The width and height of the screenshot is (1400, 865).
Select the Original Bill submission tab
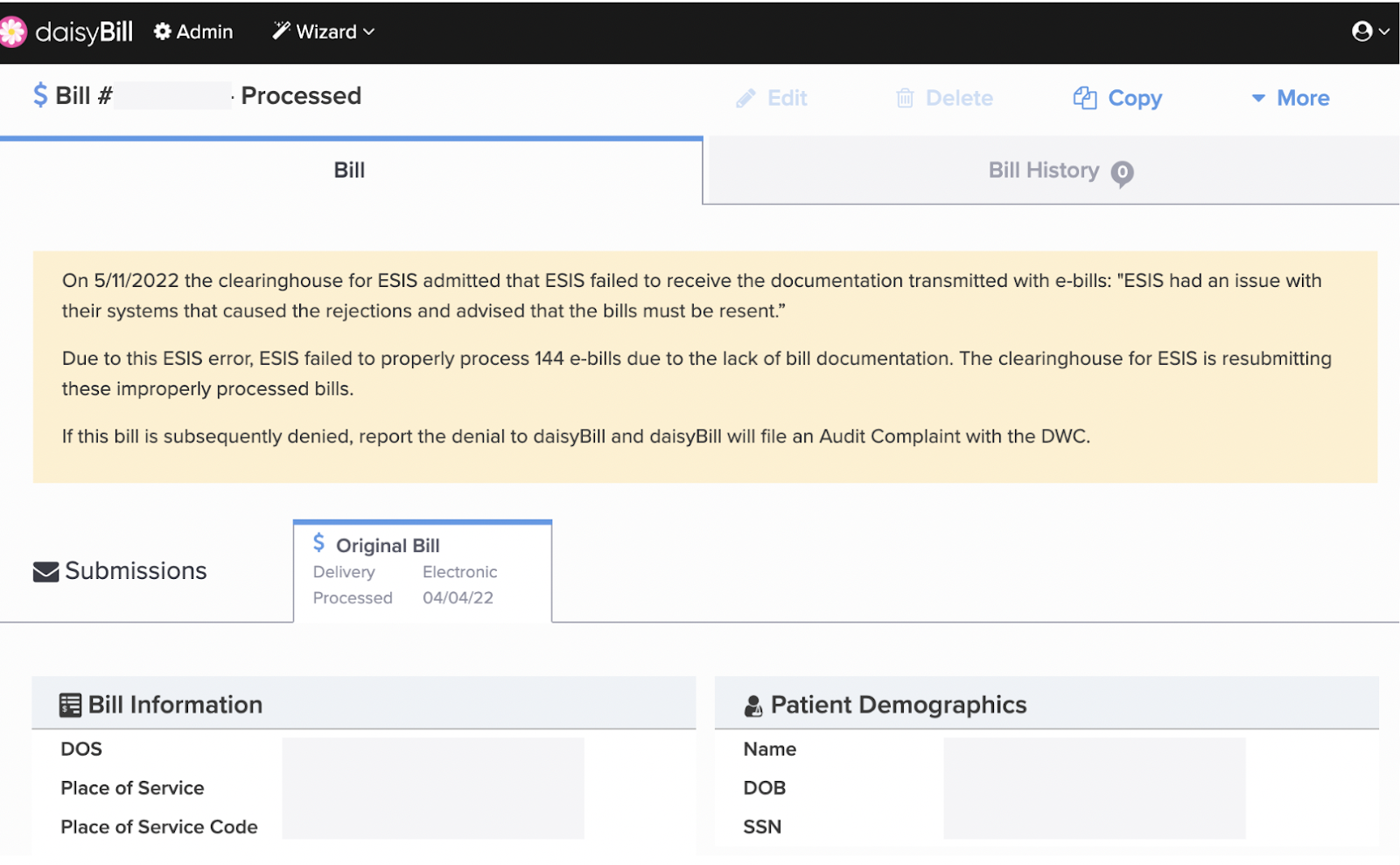(423, 571)
